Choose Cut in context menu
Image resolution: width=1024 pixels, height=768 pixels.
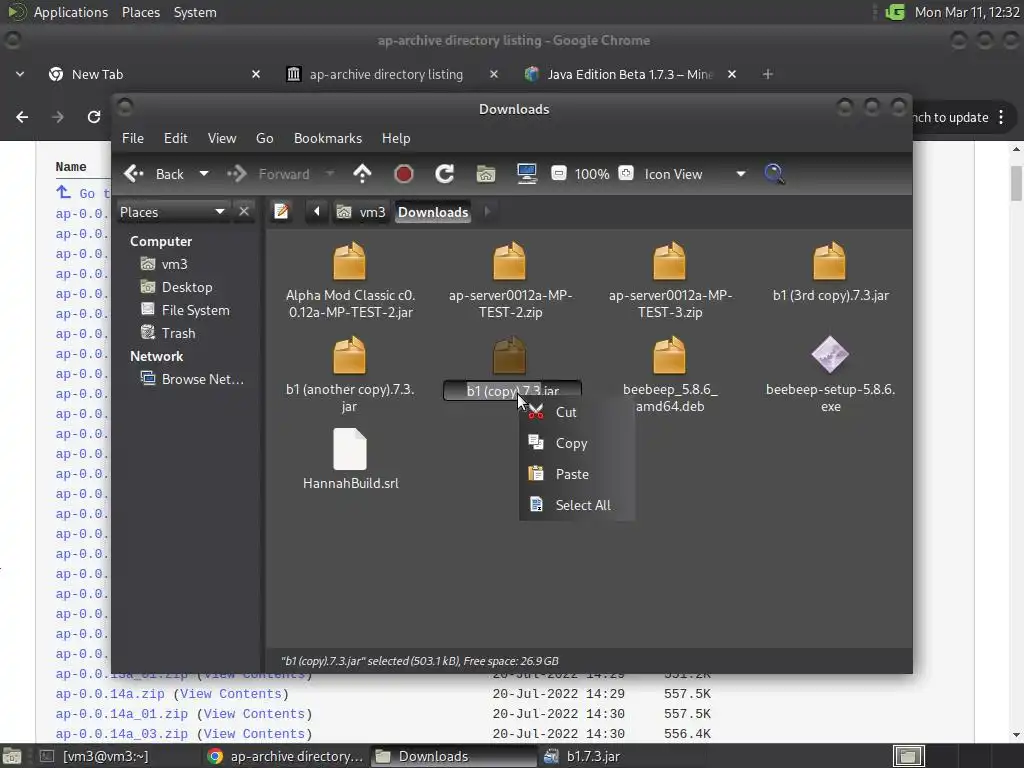coord(566,412)
